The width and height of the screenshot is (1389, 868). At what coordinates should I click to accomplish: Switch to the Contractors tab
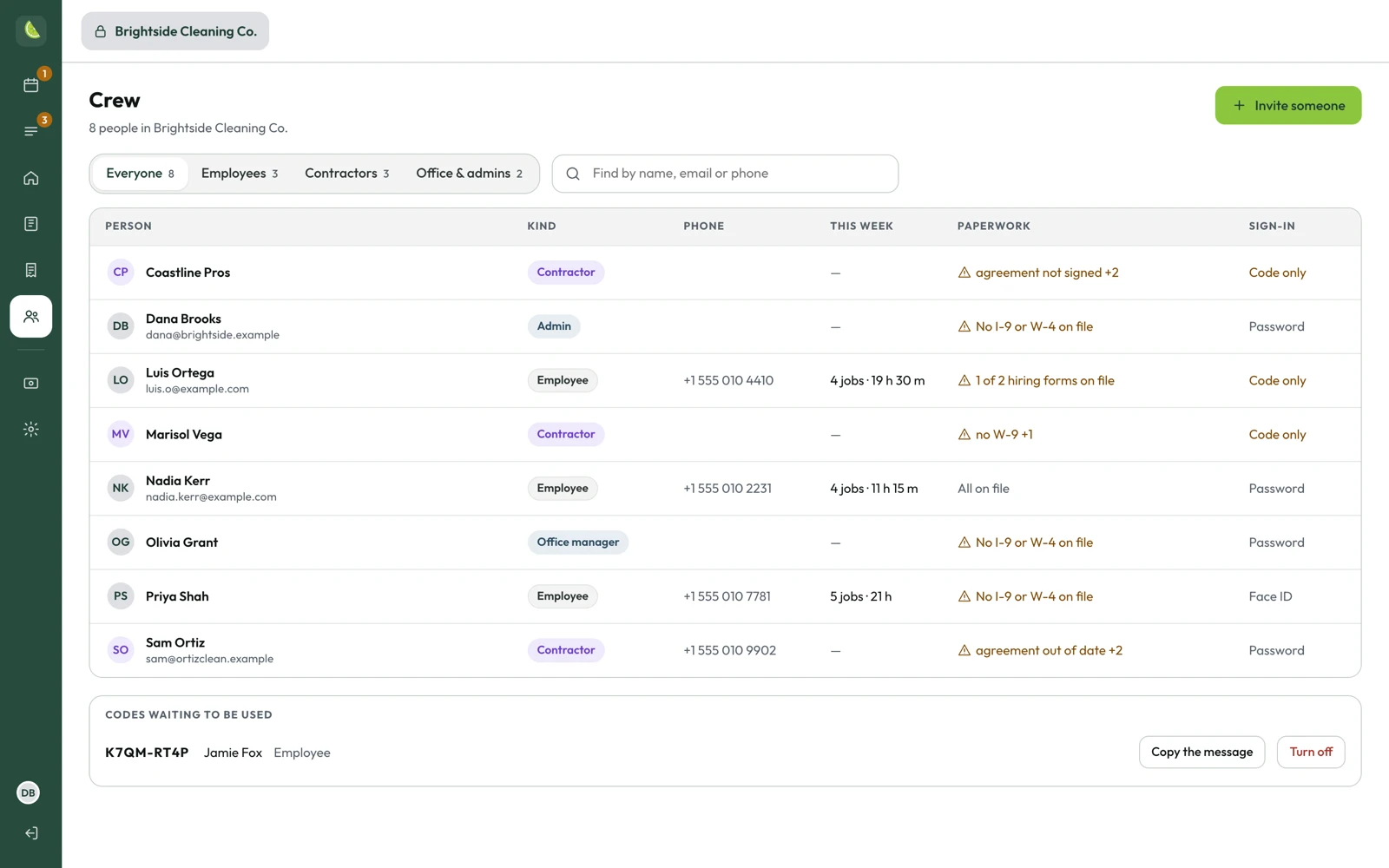click(346, 174)
